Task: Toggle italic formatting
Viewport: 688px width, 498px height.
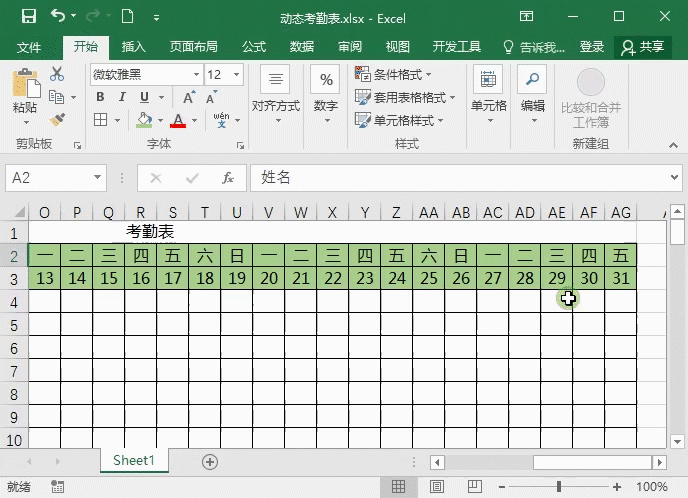Action: pyautogui.click(x=122, y=97)
